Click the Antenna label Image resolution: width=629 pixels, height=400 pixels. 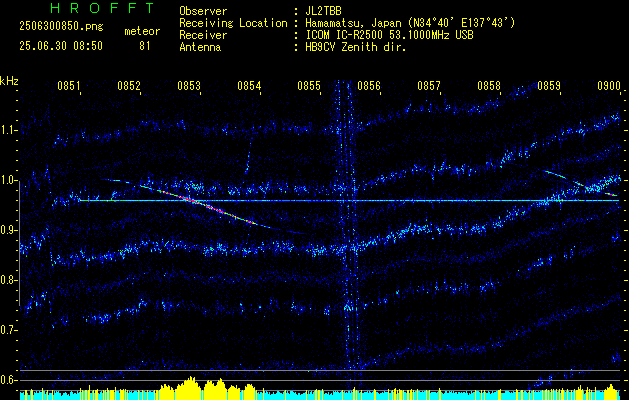coord(200,47)
